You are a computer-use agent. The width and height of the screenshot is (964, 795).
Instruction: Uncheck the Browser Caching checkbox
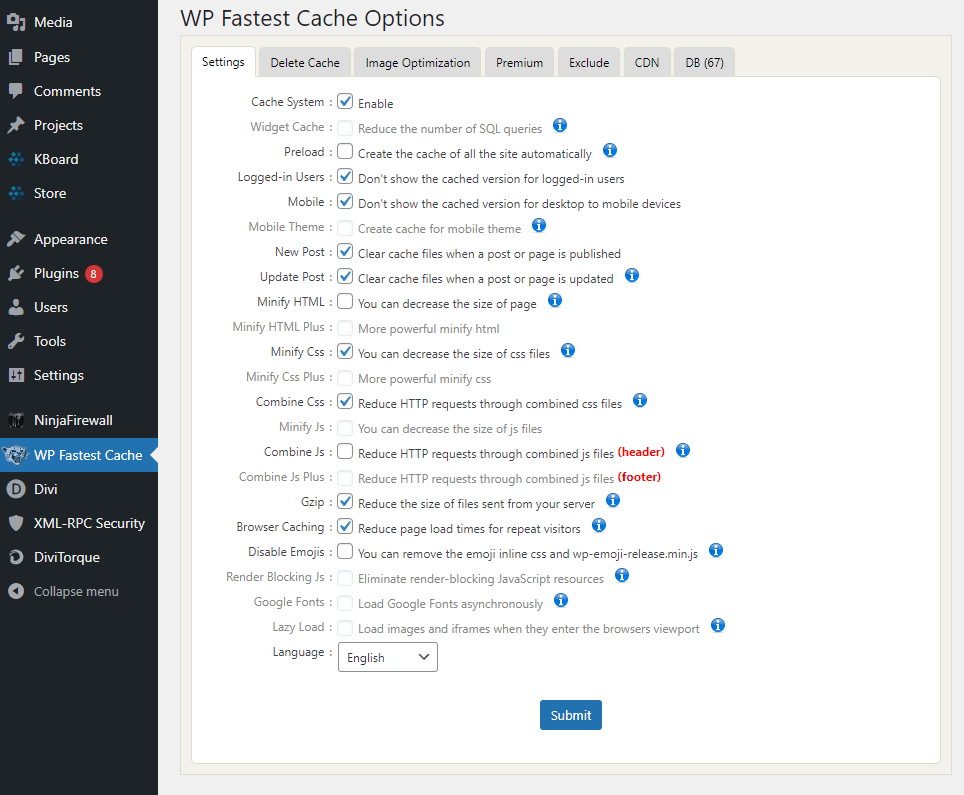345,526
